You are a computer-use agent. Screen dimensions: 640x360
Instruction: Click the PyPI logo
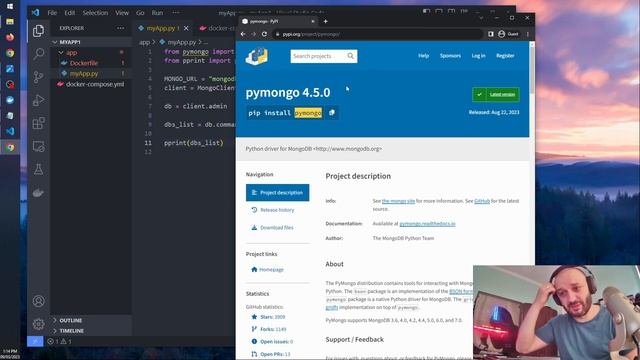pos(257,56)
